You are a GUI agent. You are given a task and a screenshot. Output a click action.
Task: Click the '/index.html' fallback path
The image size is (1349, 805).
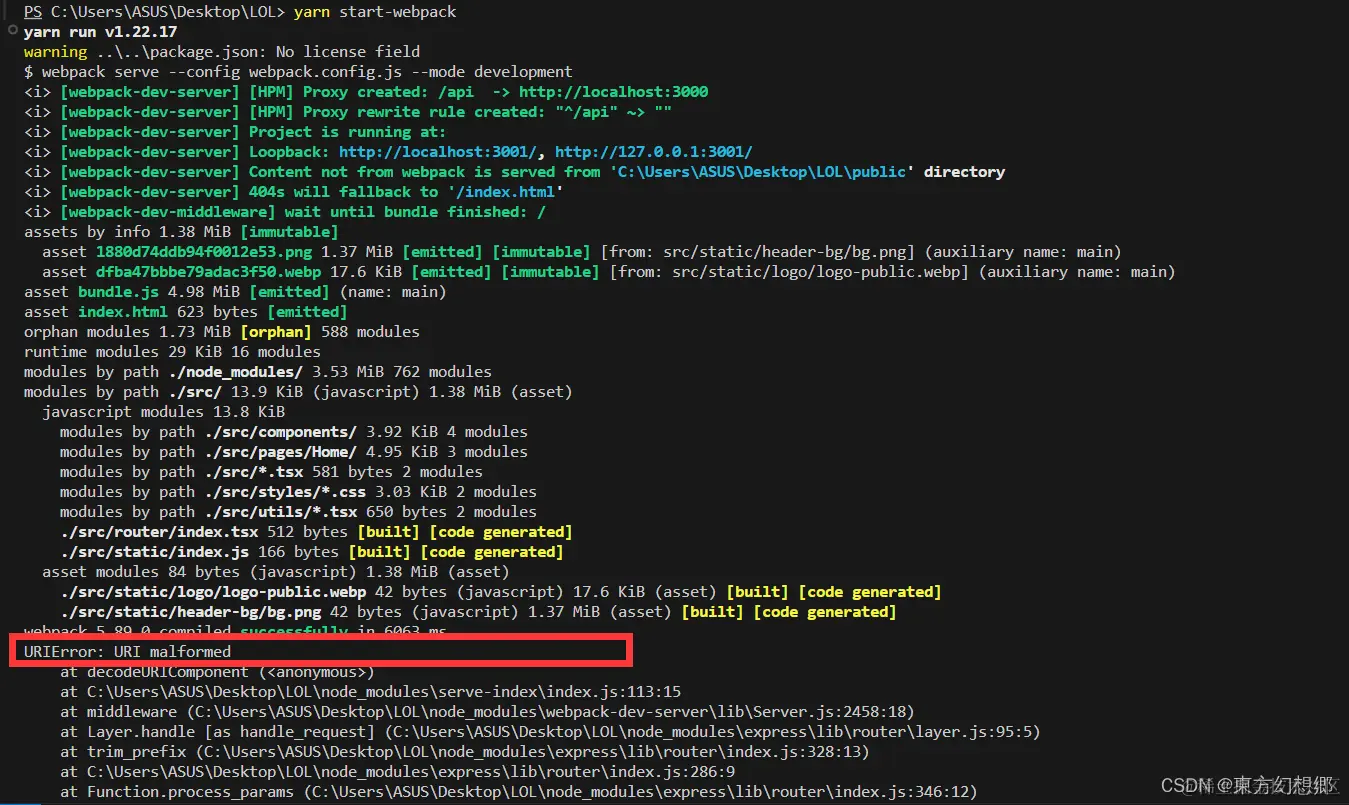point(505,192)
